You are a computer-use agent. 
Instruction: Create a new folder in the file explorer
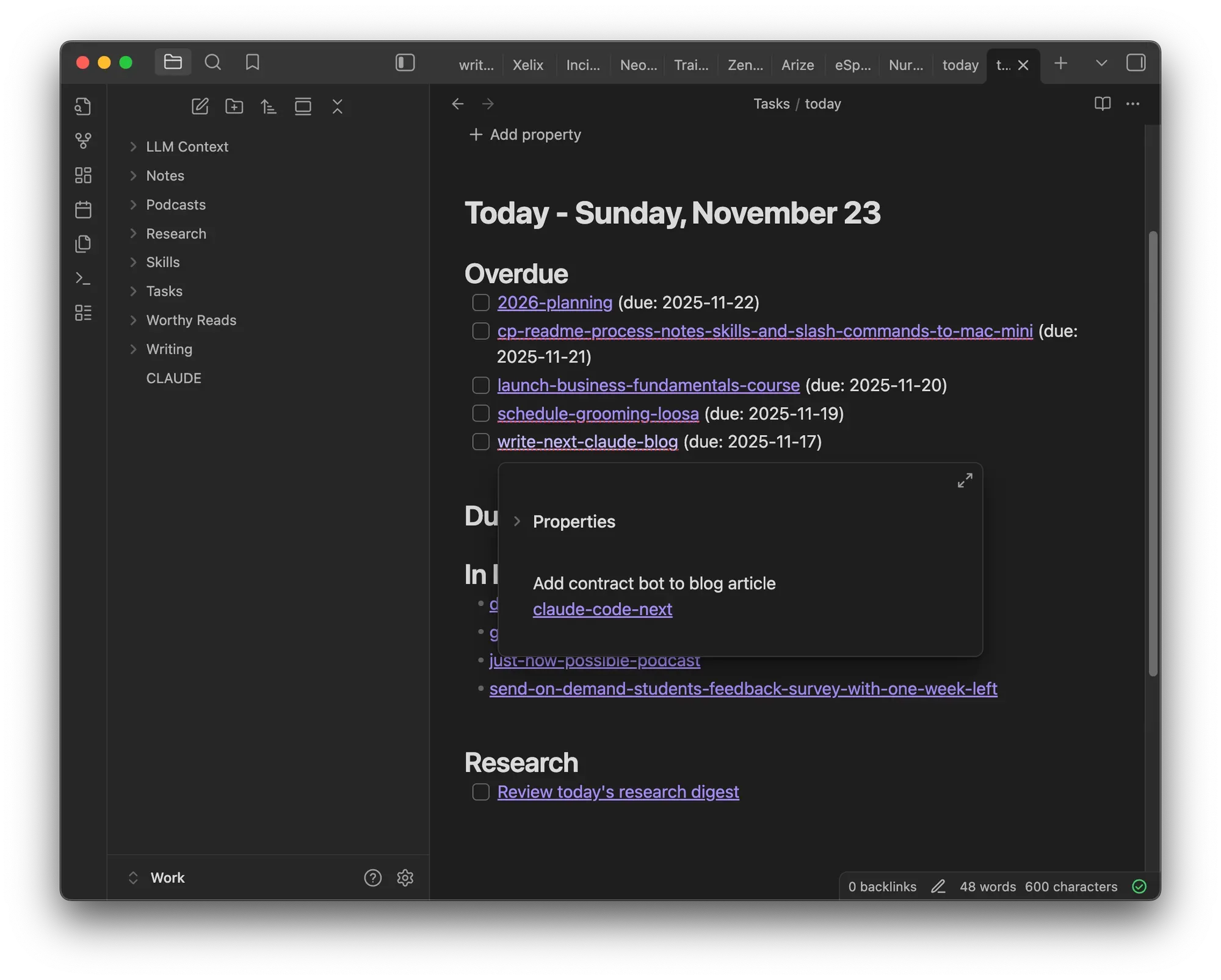pyautogui.click(x=234, y=106)
